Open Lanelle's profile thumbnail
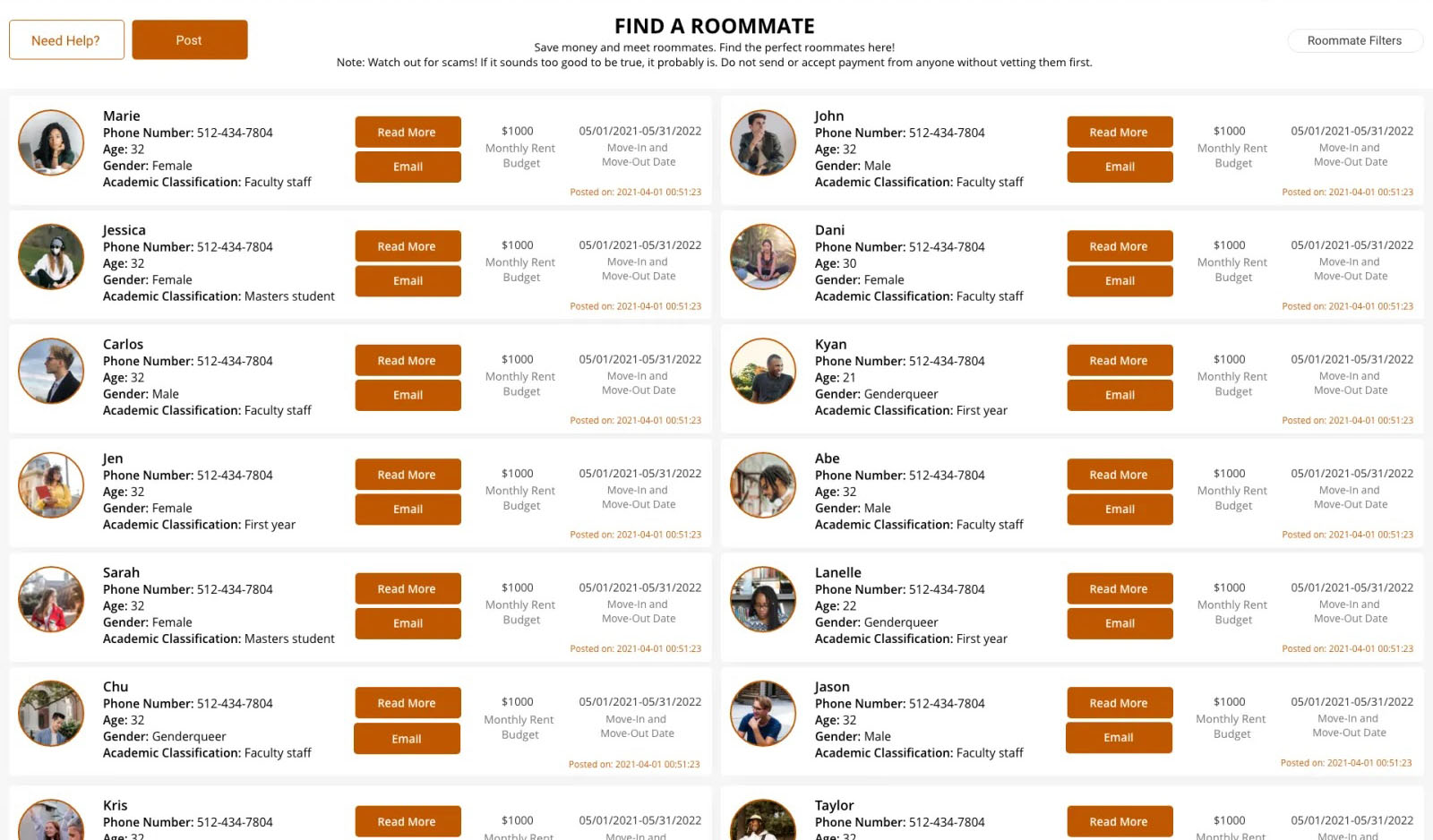Image resolution: width=1433 pixels, height=840 pixels. pyautogui.click(x=763, y=599)
